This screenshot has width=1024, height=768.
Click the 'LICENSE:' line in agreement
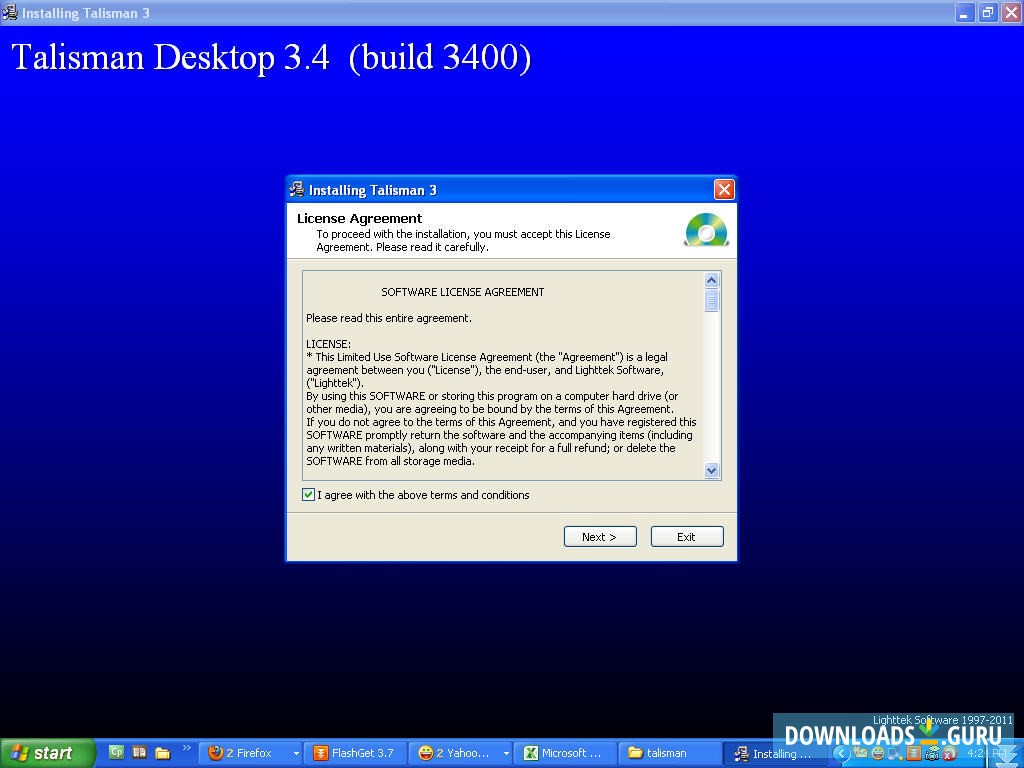click(x=328, y=344)
